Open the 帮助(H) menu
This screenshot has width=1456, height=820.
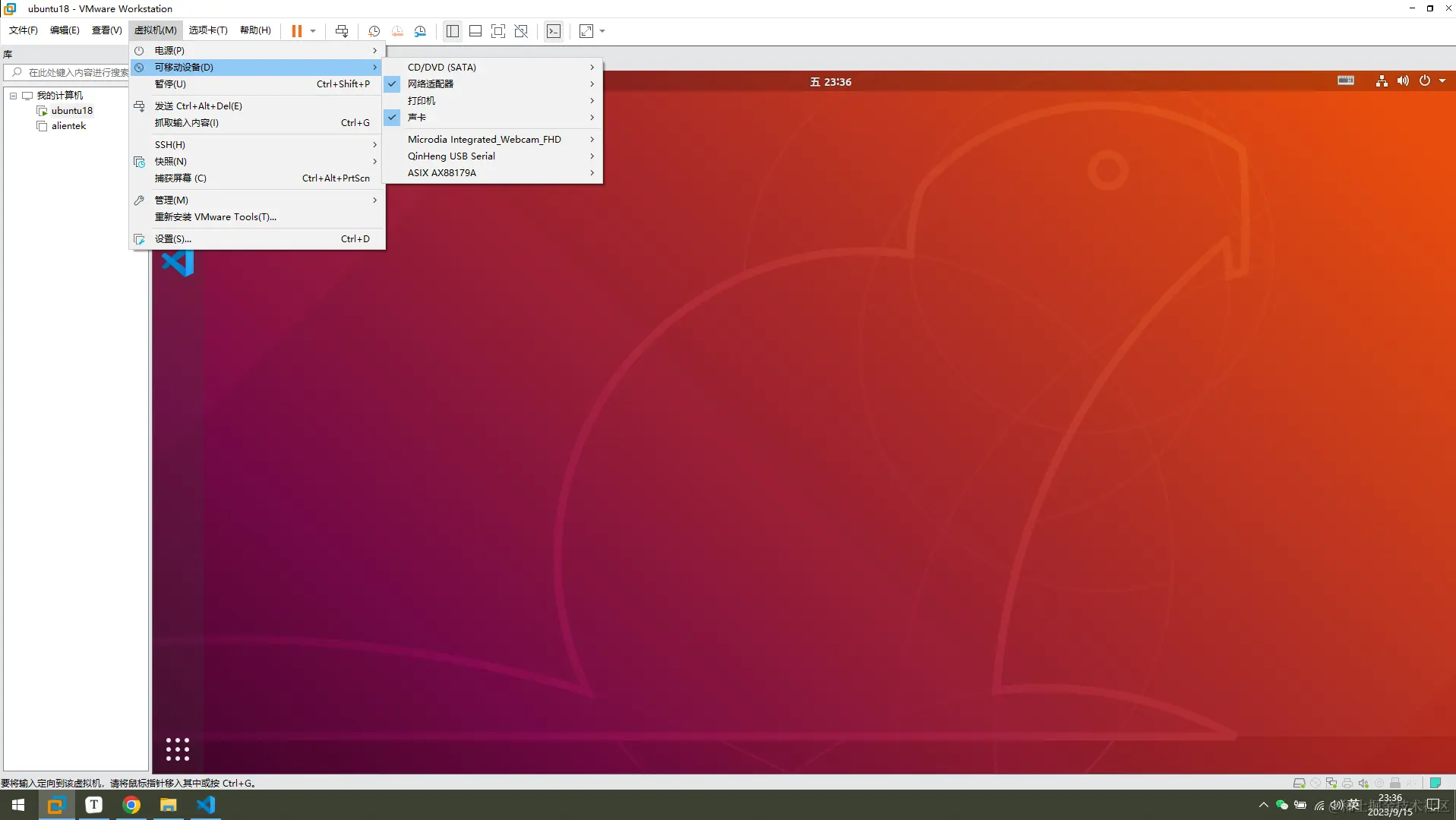tap(255, 30)
